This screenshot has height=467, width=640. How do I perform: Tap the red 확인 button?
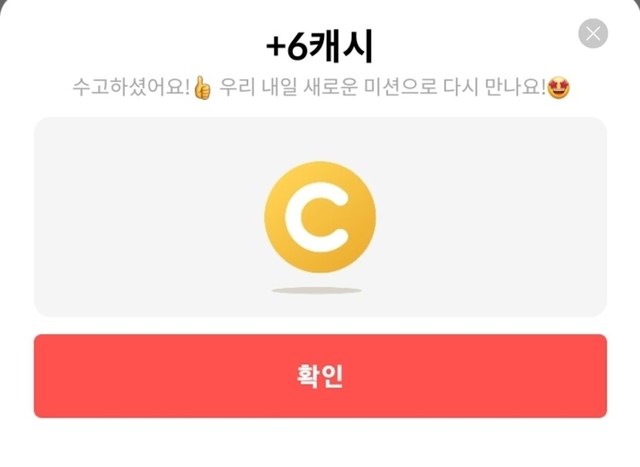pos(320,376)
